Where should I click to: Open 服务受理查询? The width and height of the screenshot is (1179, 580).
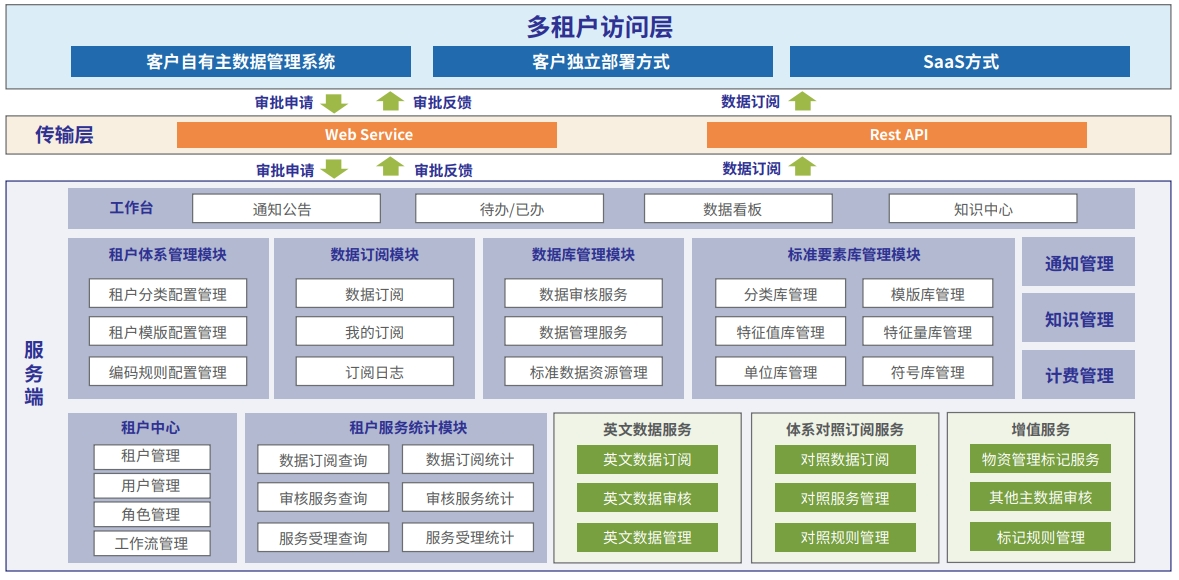(323, 537)
